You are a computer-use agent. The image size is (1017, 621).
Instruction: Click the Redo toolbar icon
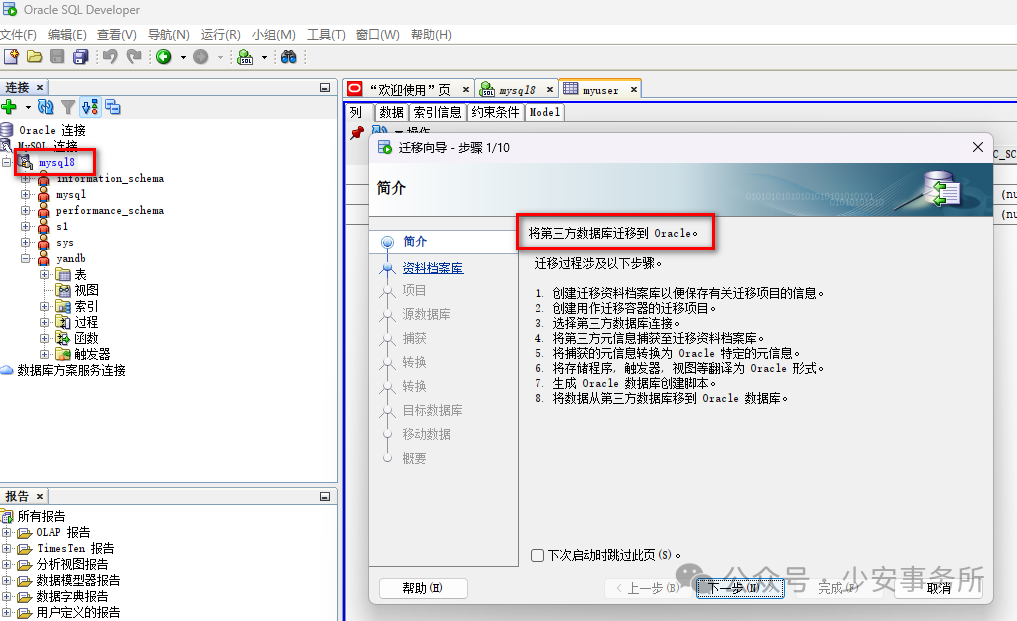(134, 56)
